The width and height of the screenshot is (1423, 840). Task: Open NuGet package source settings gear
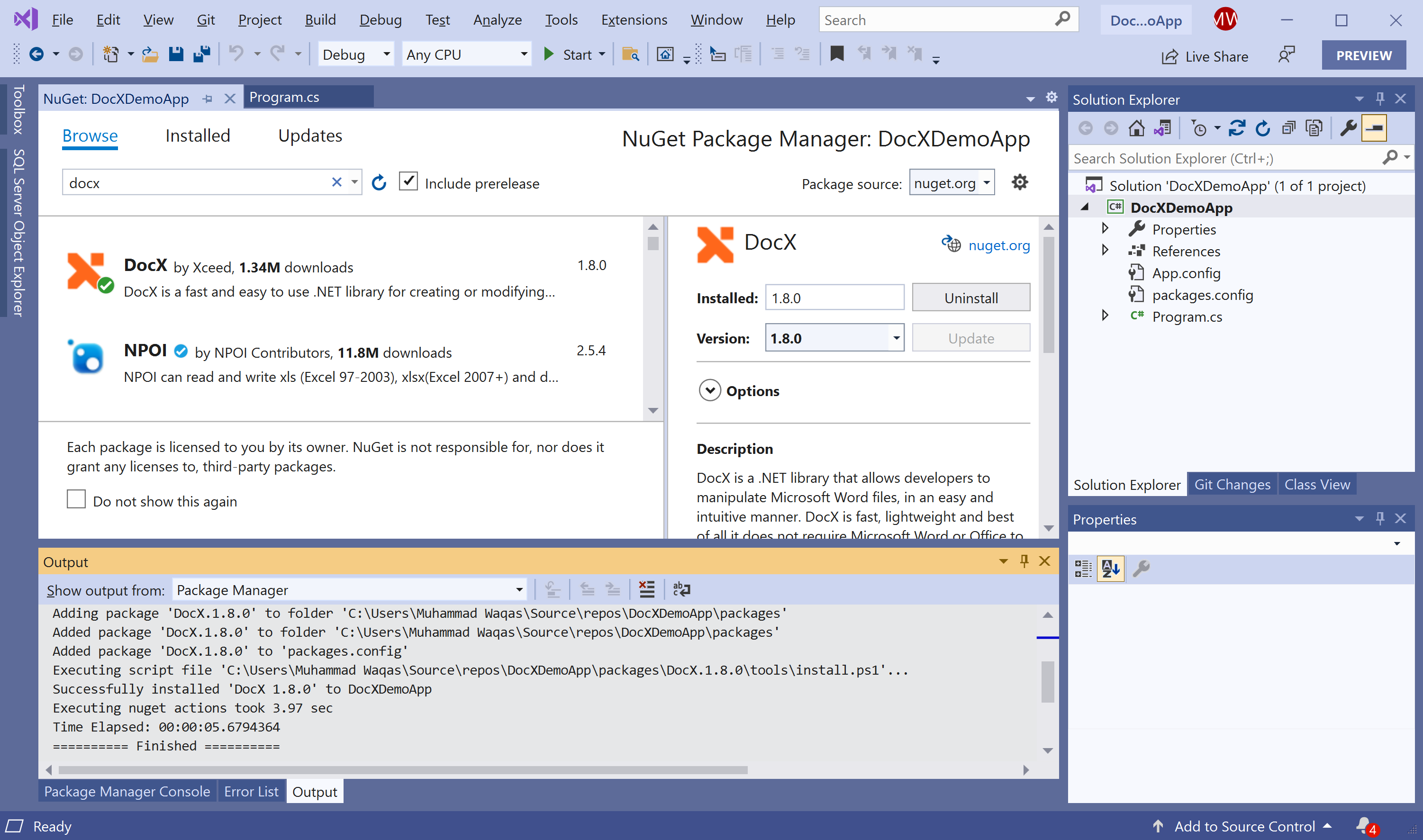(1019, 183)
